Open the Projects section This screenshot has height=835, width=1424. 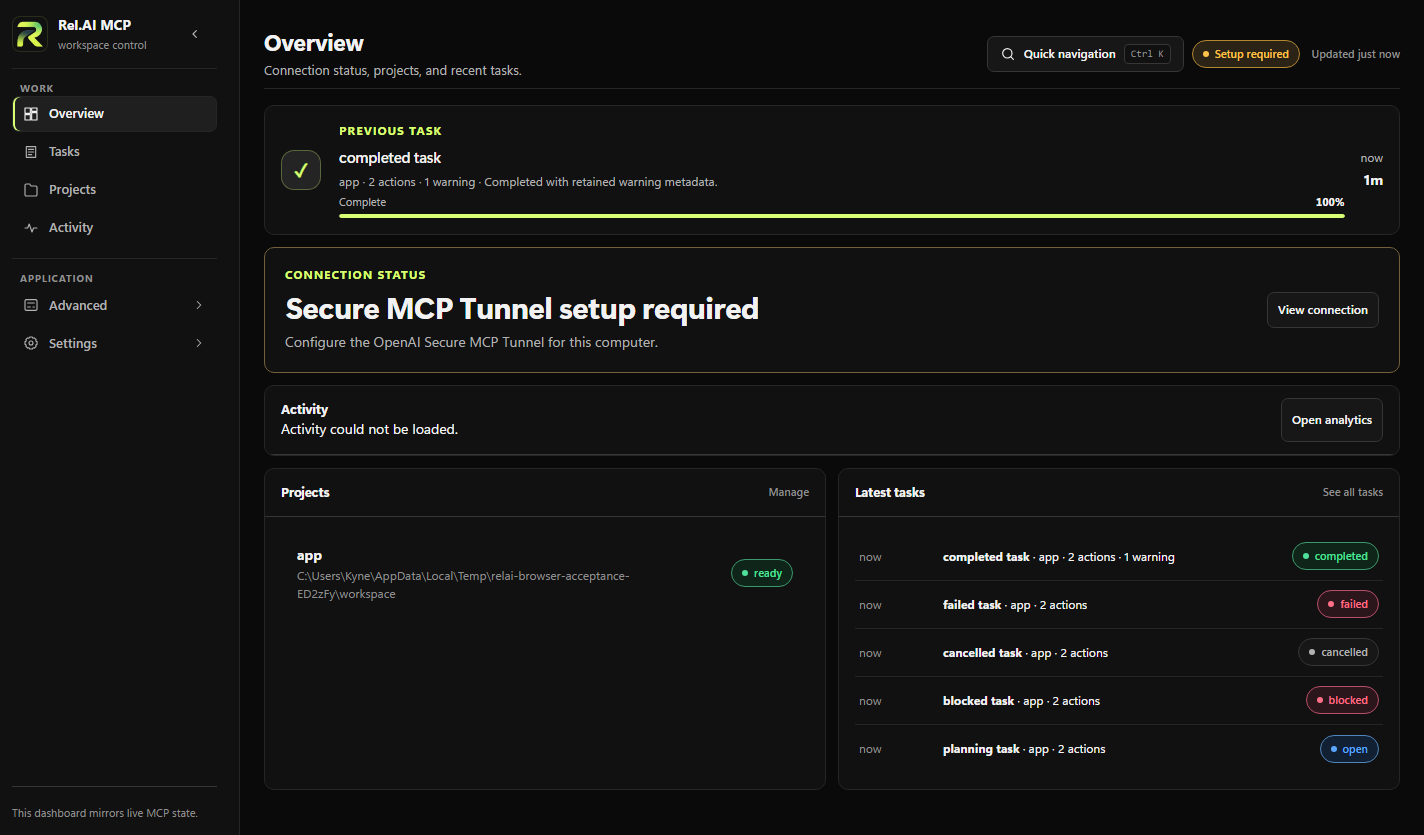(115, 190)
